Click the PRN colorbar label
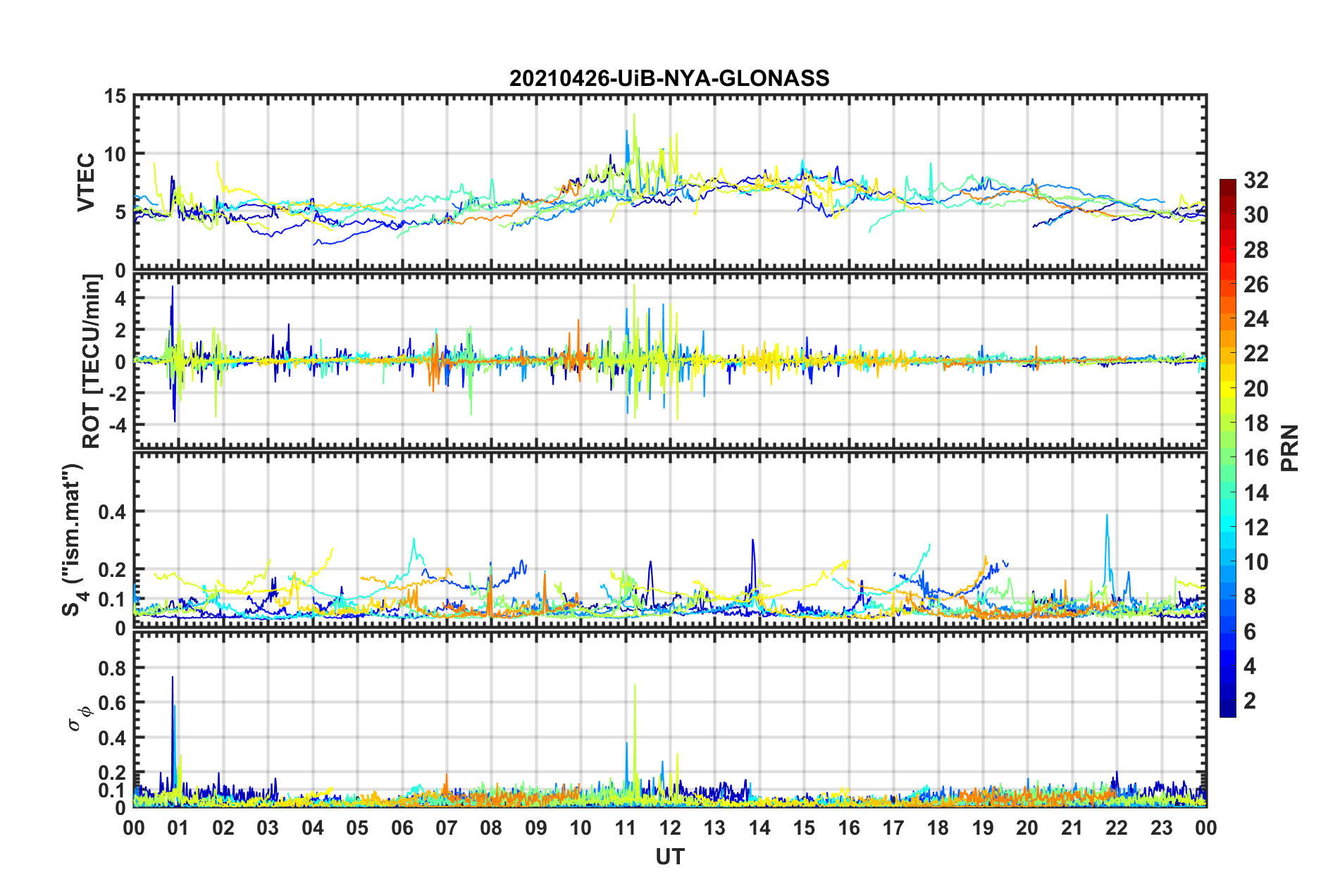 1290,448
